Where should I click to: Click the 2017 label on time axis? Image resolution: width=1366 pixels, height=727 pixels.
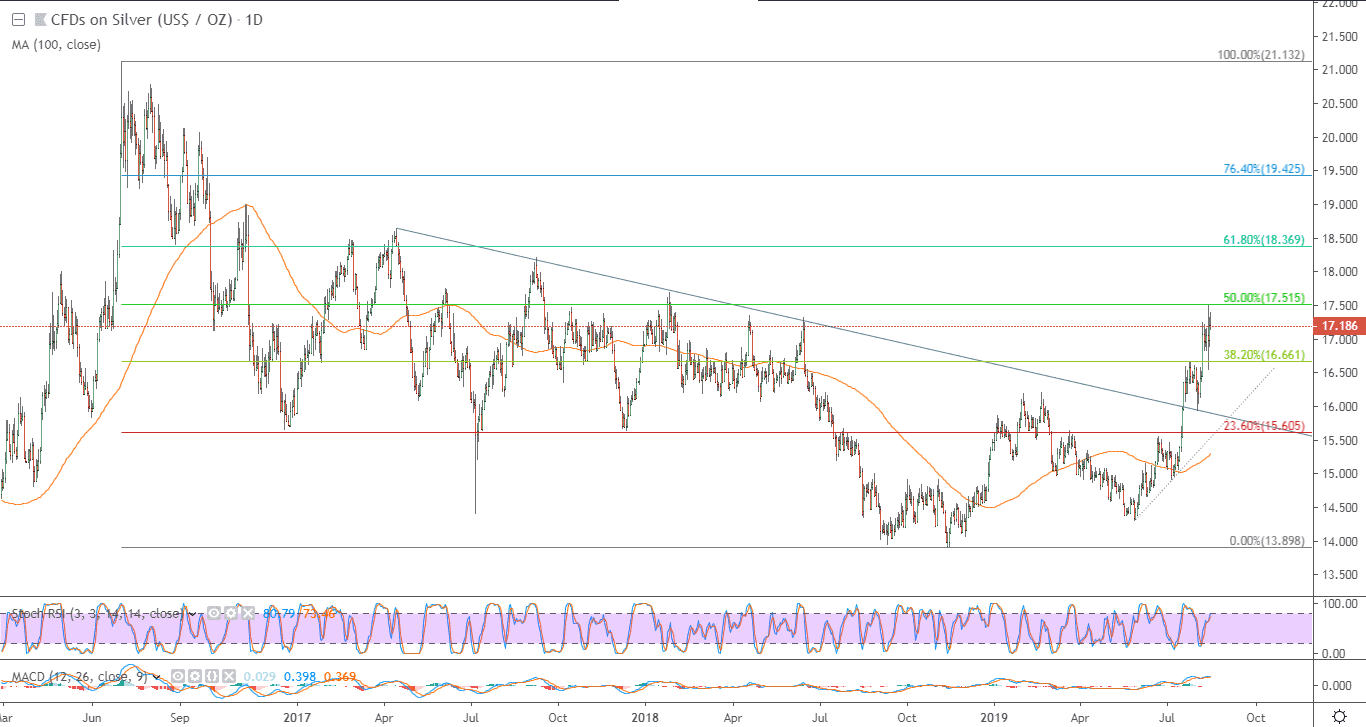tap(297, 718)
